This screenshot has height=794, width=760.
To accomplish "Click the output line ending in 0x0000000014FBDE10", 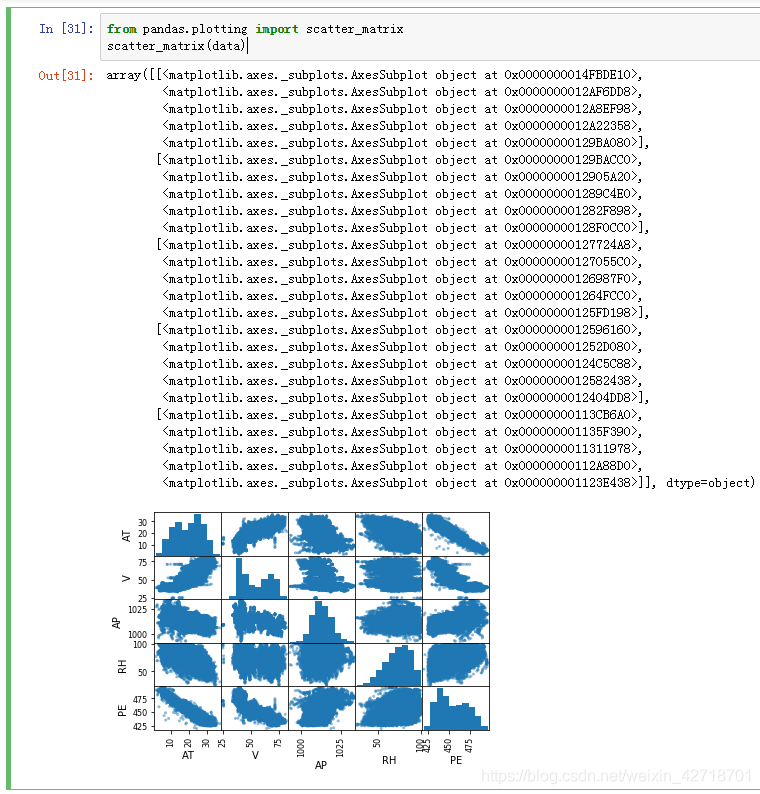I will pyautogui.click(x=374, y=75).
